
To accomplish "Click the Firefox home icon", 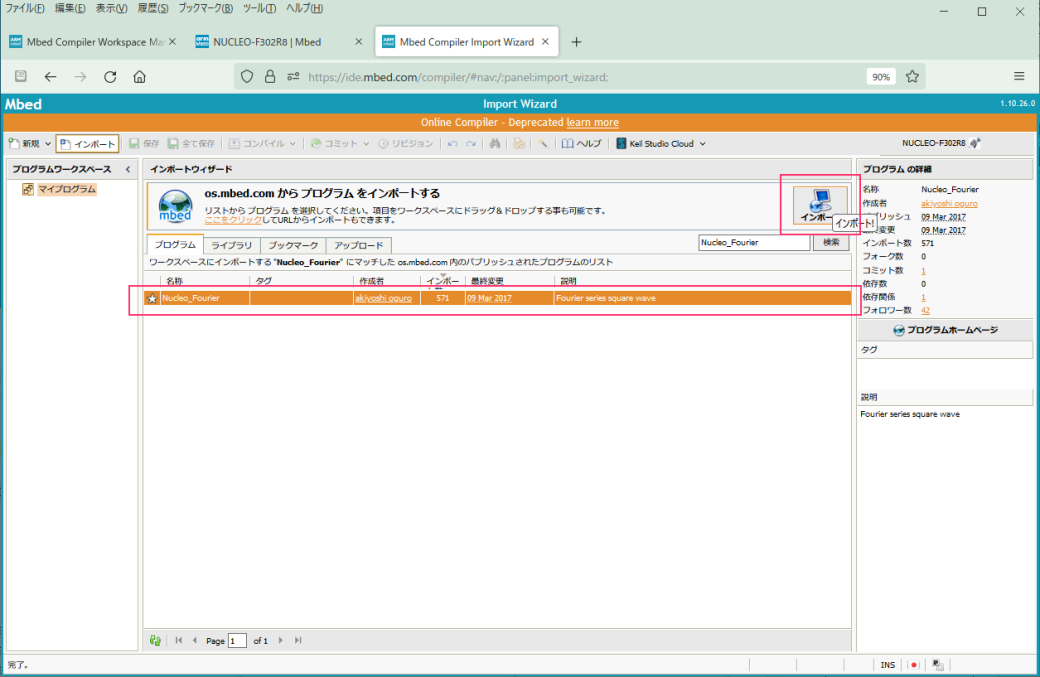I will (x=140, y=76).
